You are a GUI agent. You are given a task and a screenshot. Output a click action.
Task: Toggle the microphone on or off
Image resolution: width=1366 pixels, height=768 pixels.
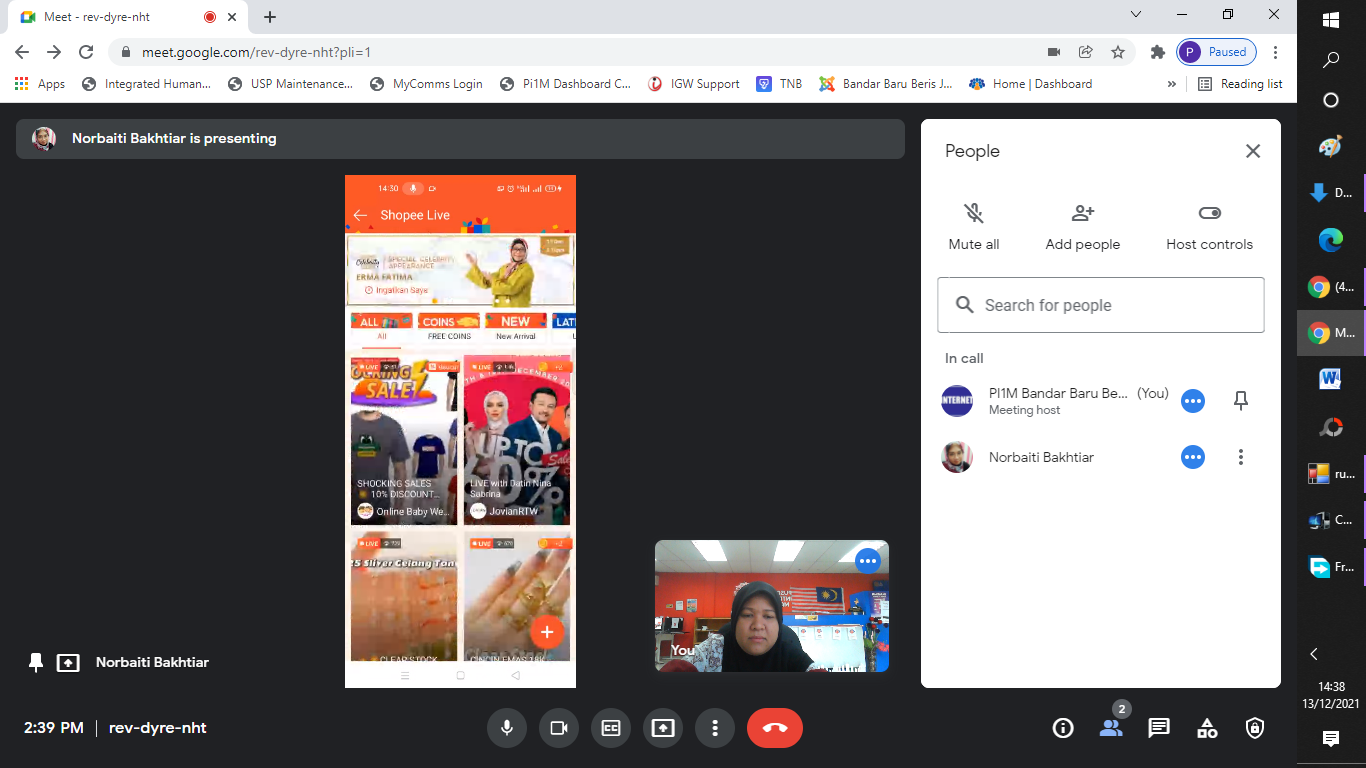click(507, 728)
